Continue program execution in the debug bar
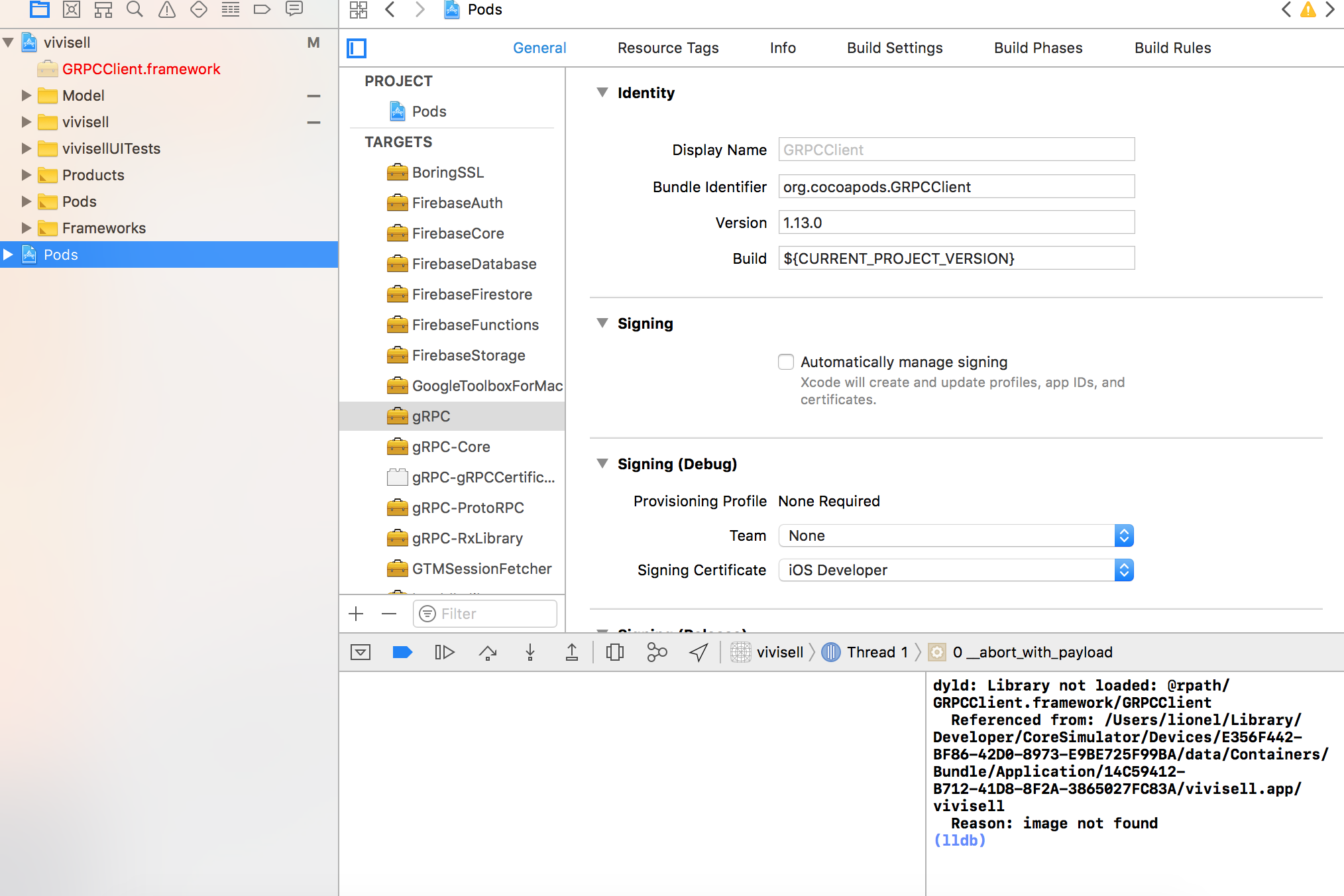Viewport: 1344px width, 896px height. 444,652
